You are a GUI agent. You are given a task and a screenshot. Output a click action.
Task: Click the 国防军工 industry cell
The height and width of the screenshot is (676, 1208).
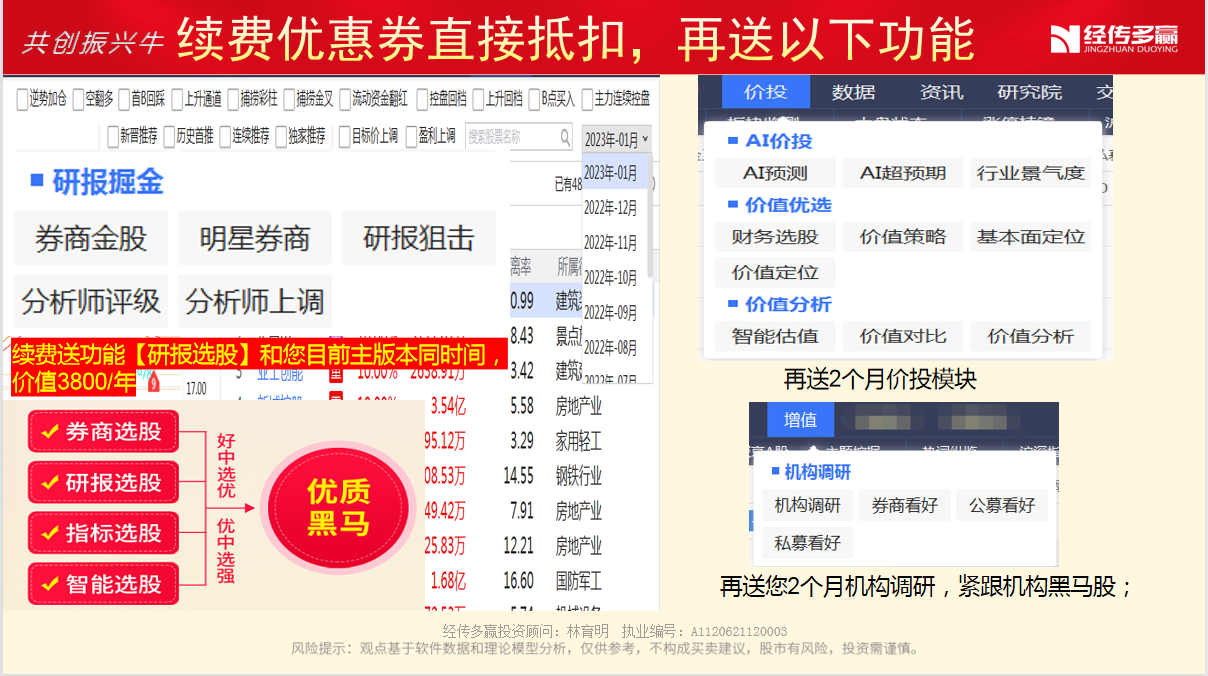pyautogui.click(x=579, y=580)
